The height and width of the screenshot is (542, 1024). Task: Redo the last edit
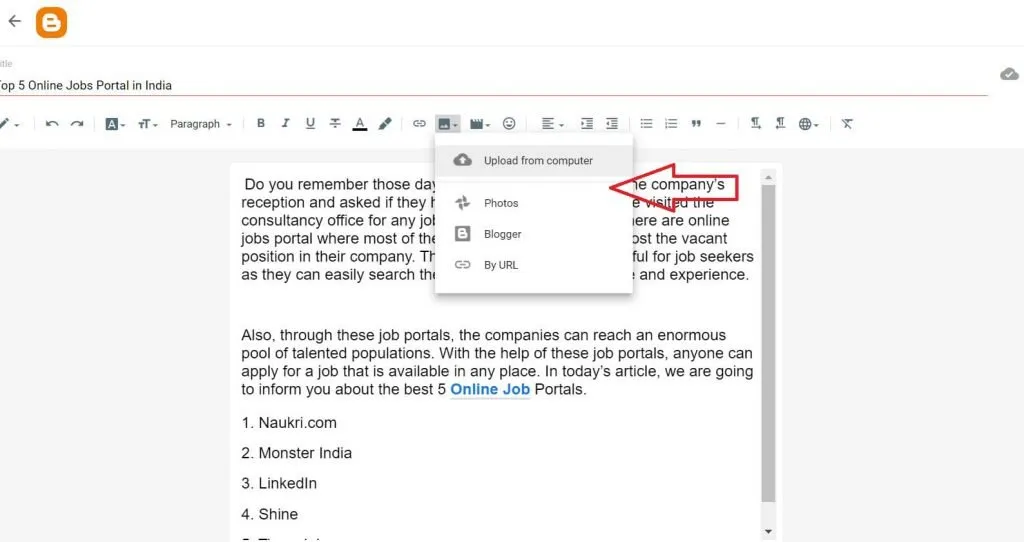point(77,123)
